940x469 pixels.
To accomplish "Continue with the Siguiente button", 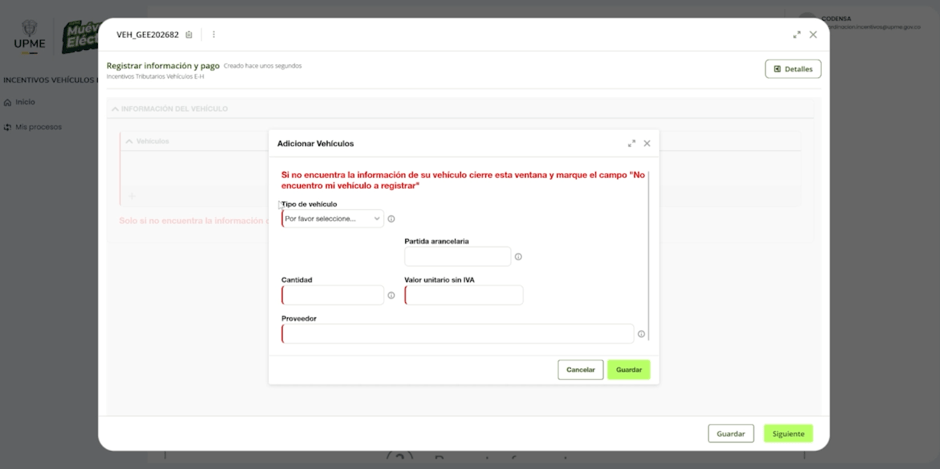I will coord(788,434).
